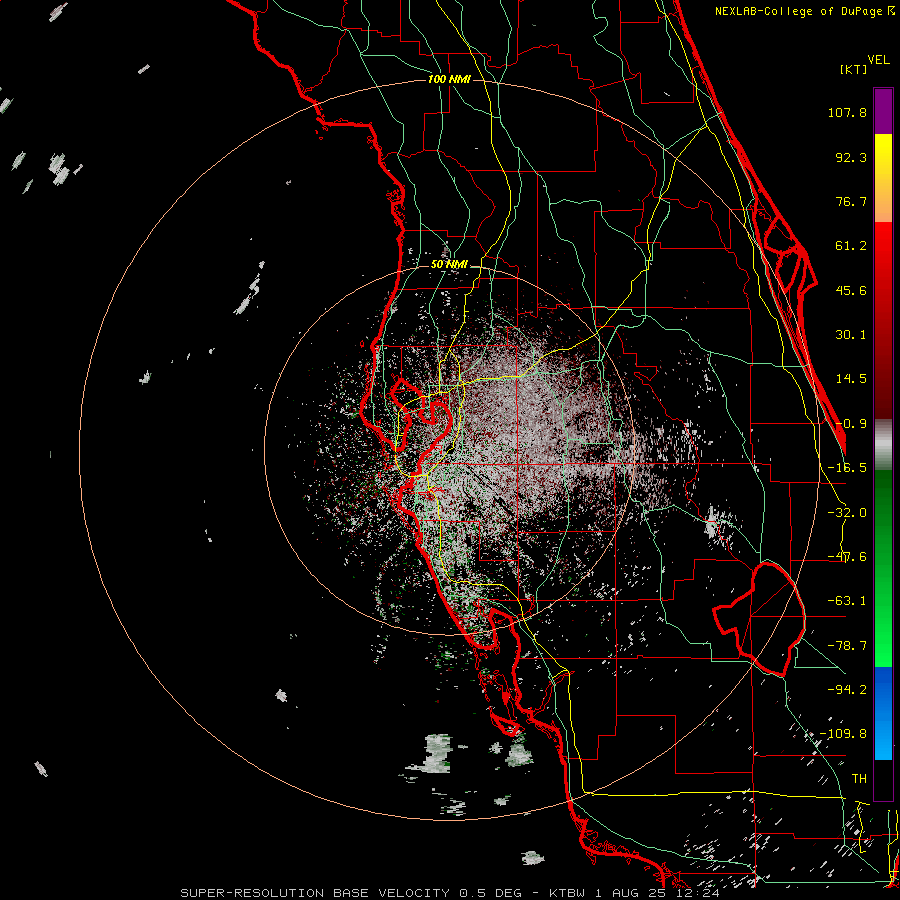Click the green segment of color bar
The image size is (900, 900).
(x=883, y=568)
